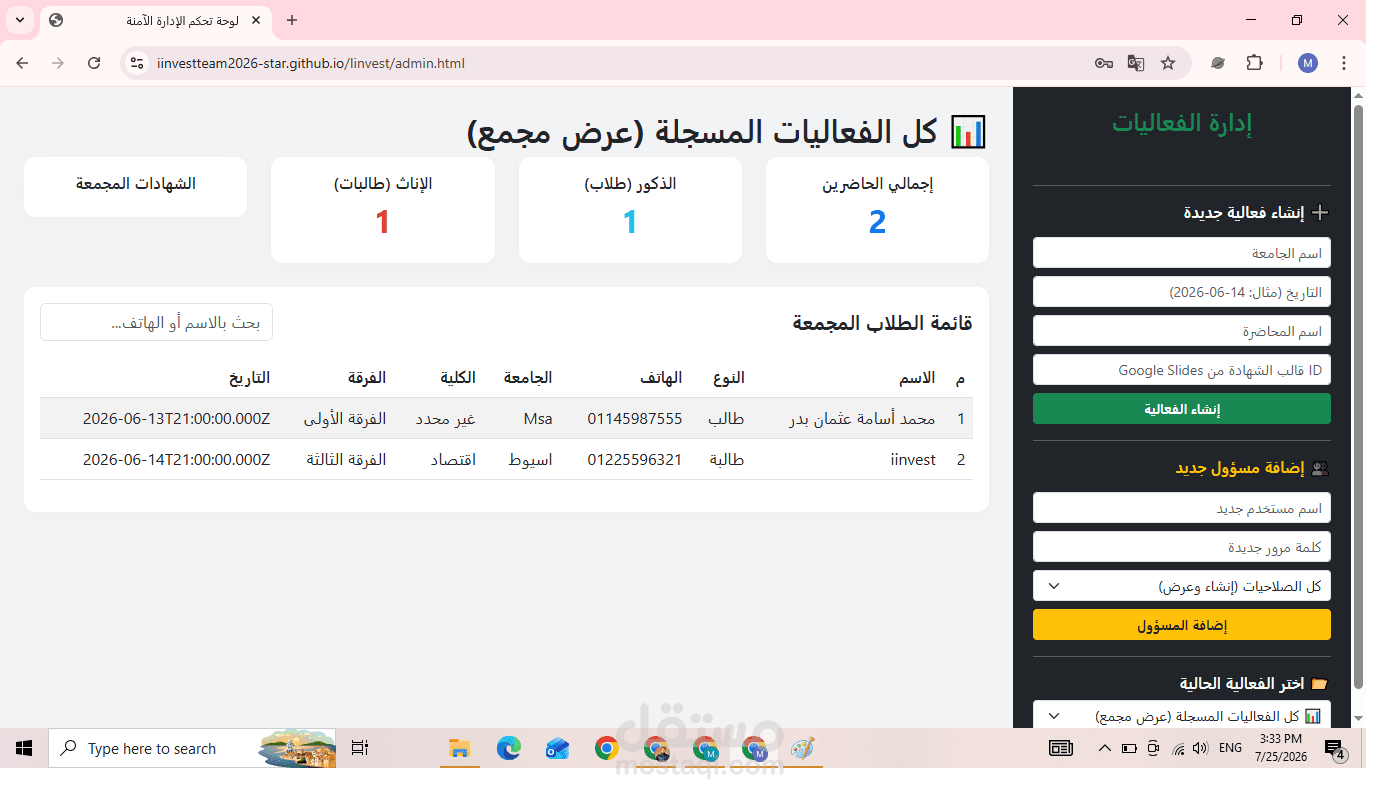Open the Chrome three-dot menu
Viewport: 1400px width, 796px height.
1344,63
